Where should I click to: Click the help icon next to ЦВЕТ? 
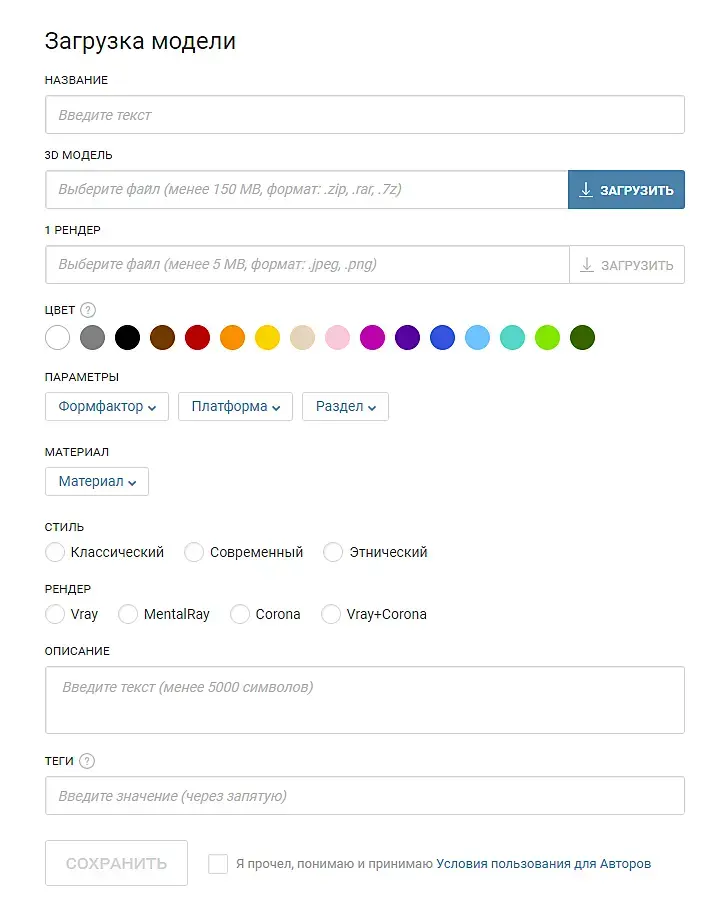click(x=88, y=310)
